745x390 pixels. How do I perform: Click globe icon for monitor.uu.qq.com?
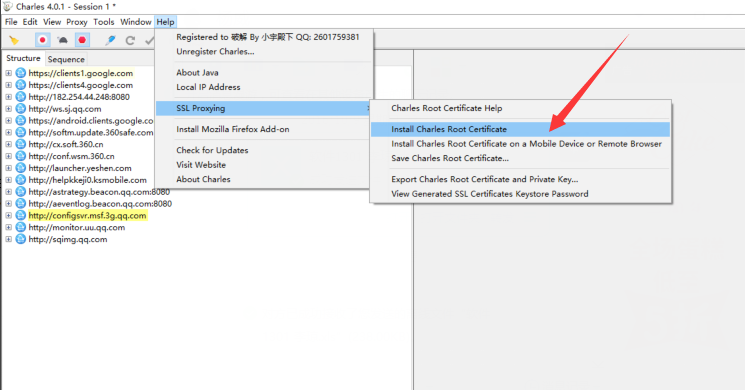click(x=20, y=227)
